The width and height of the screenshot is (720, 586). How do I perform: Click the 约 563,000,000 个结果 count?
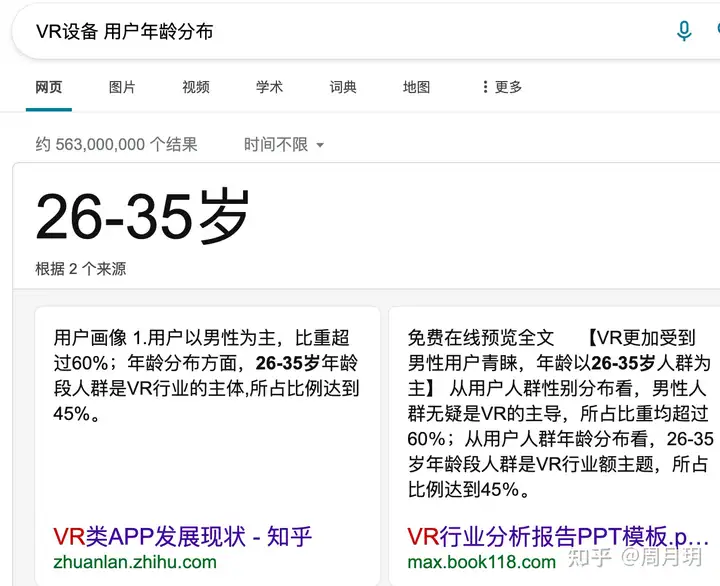[117, 145]
